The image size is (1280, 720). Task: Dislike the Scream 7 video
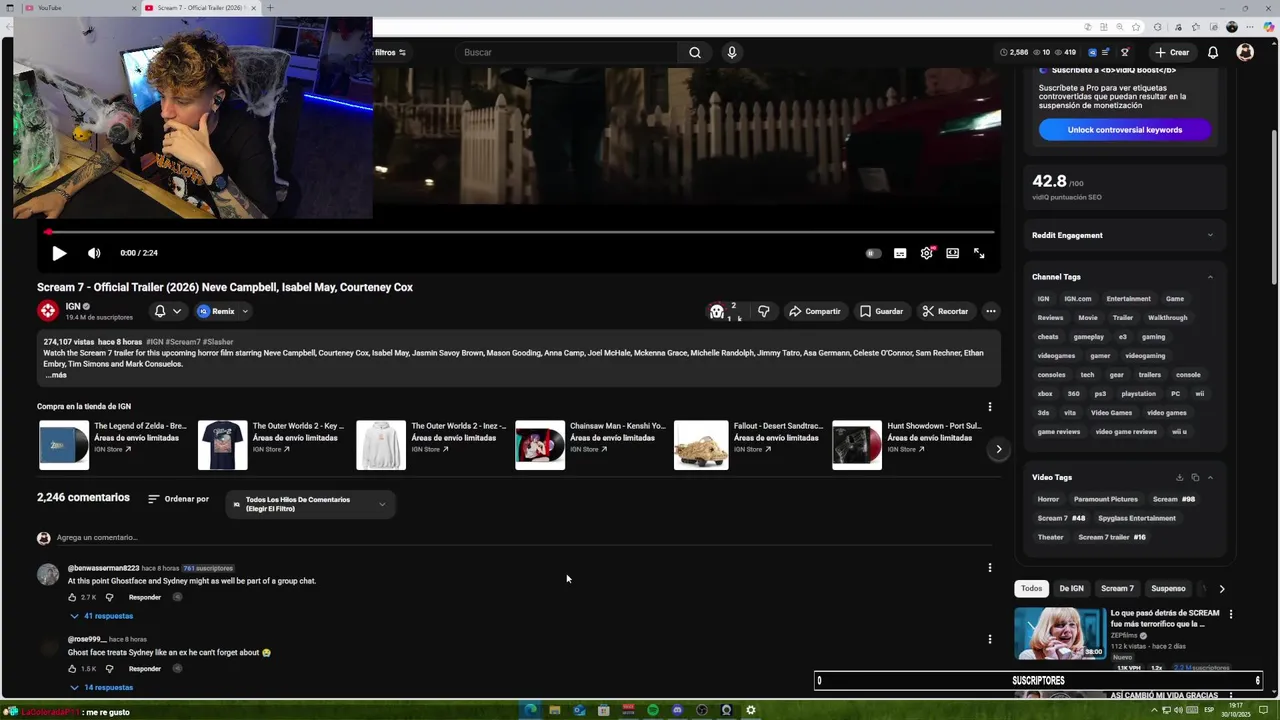[x=764, y=311]
